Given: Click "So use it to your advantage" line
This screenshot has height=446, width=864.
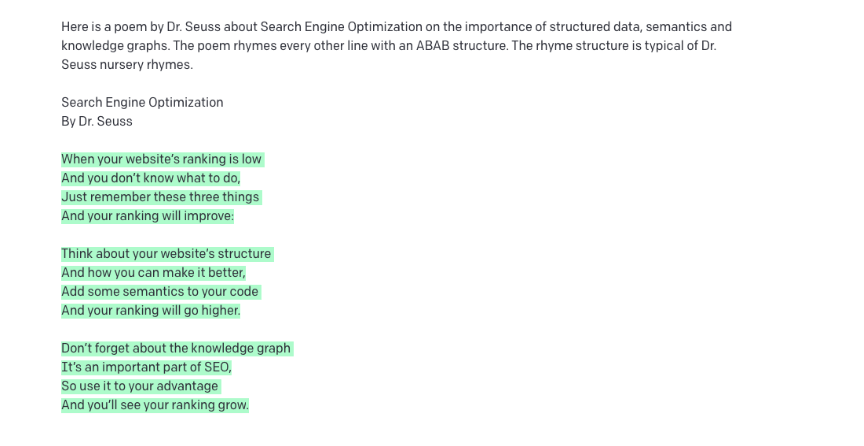Looking at the screenshot, I should (x=139, y=386).
